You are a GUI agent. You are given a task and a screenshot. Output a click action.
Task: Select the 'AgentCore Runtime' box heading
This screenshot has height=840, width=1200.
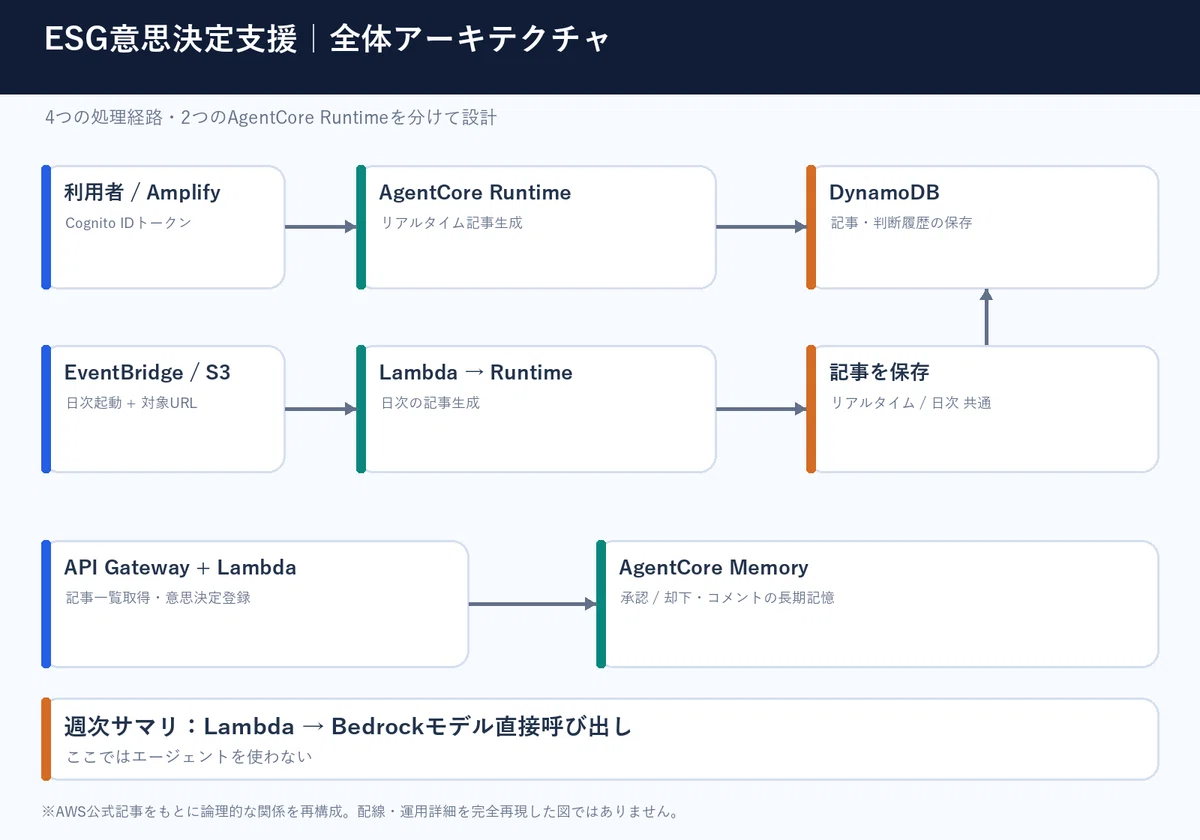475,192
